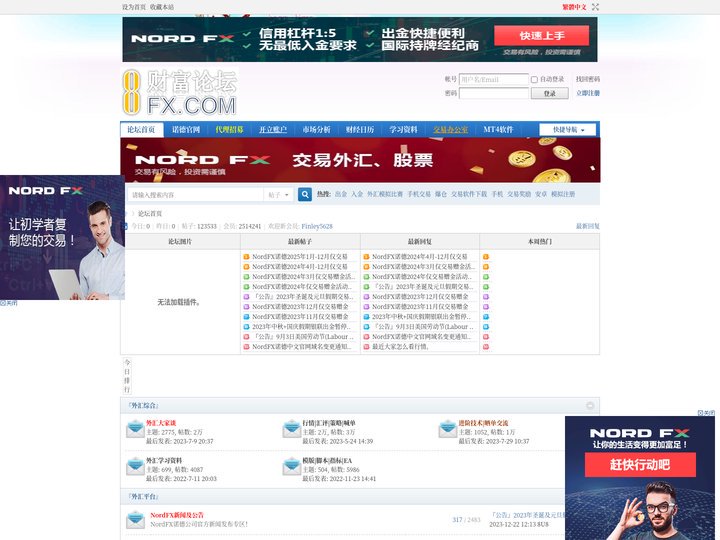Select hot search term 入金
720x540 pixels.
tap(357, 194)
